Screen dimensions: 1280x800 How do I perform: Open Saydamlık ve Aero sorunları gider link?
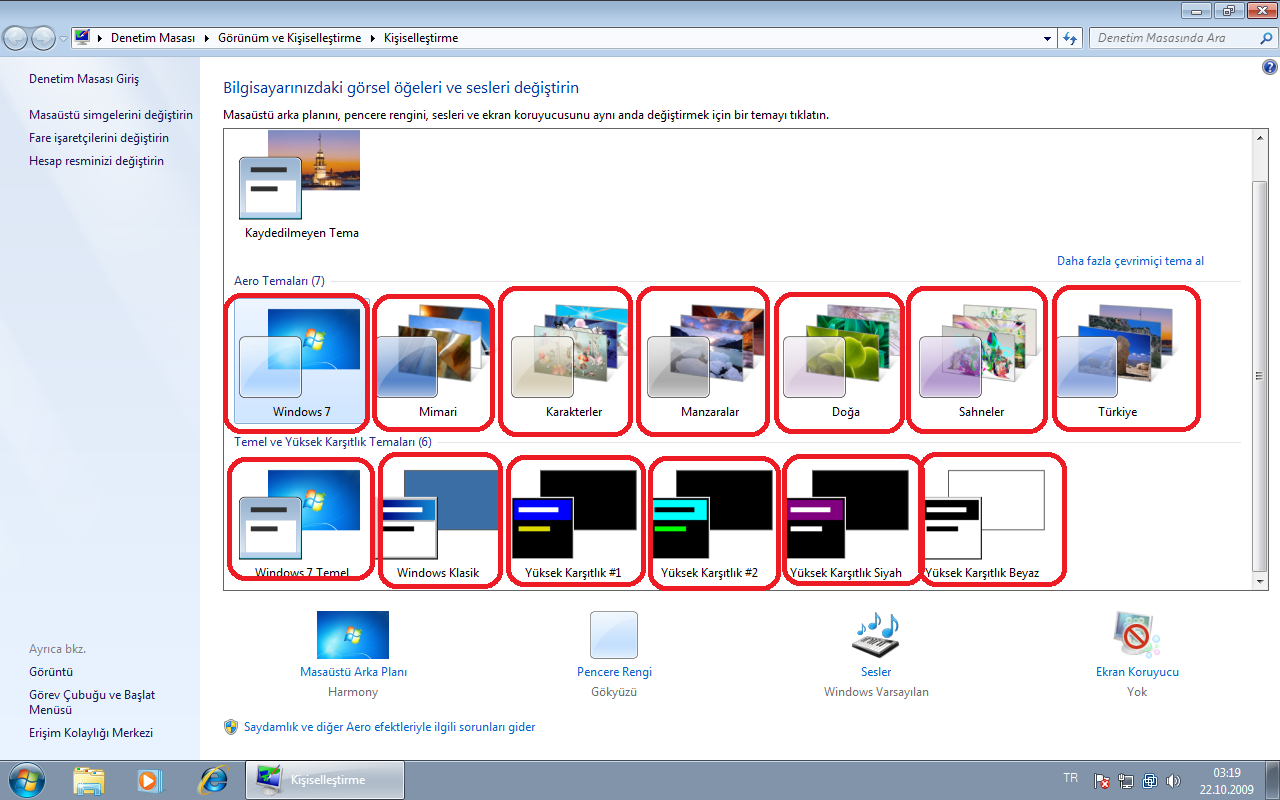tap(390, 727)
